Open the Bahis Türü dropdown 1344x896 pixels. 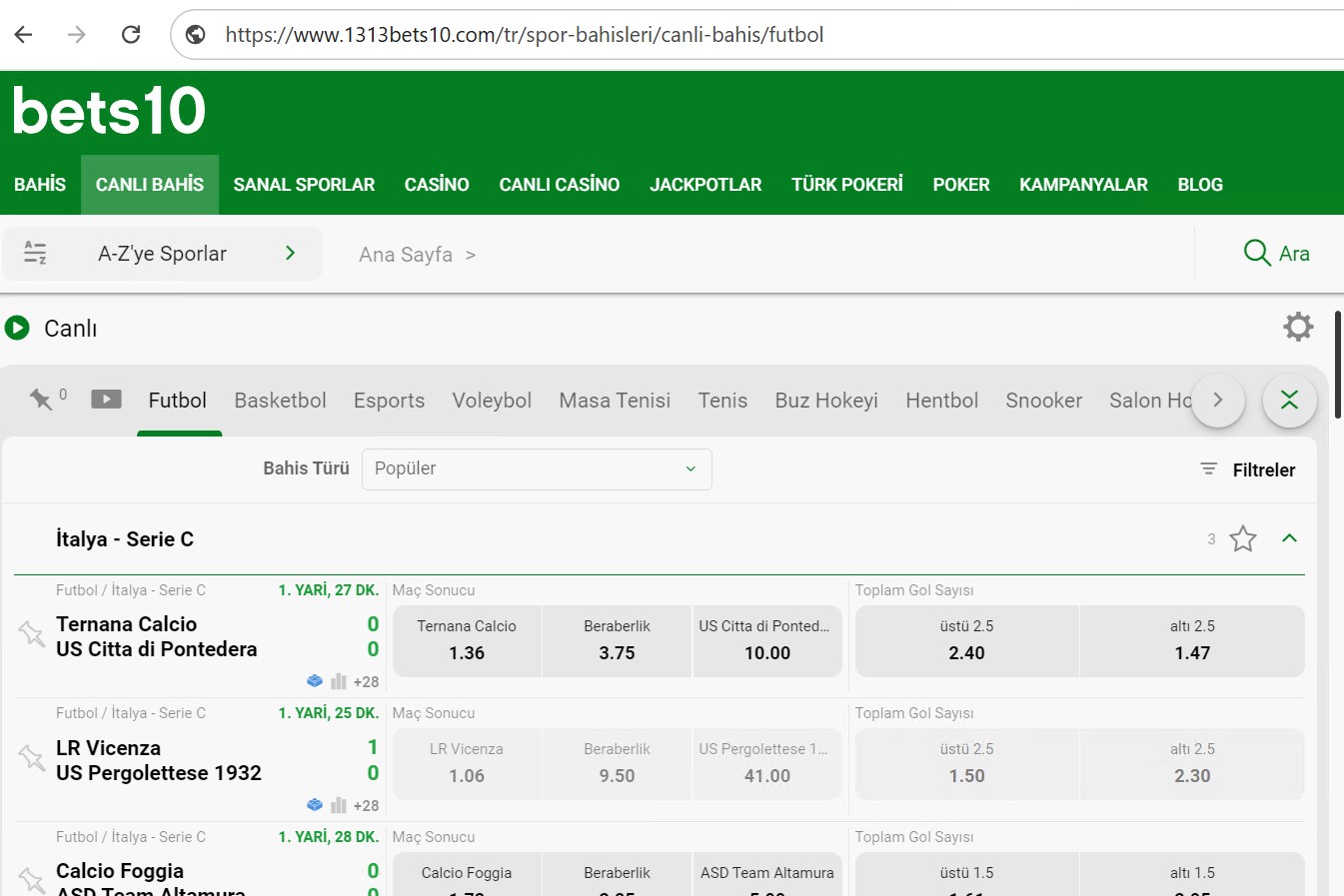click(x=537, y=469)
